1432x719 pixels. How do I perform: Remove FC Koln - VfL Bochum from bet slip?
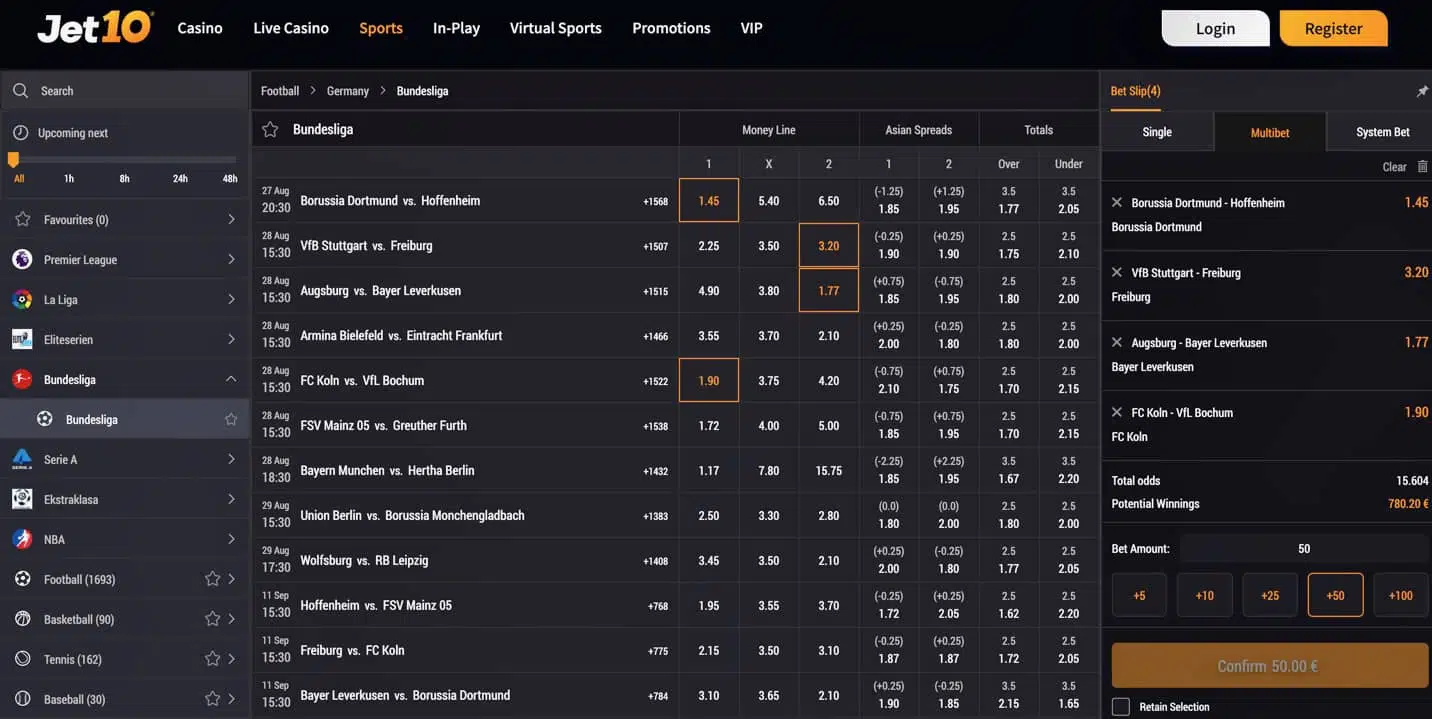click(1117, 412)
